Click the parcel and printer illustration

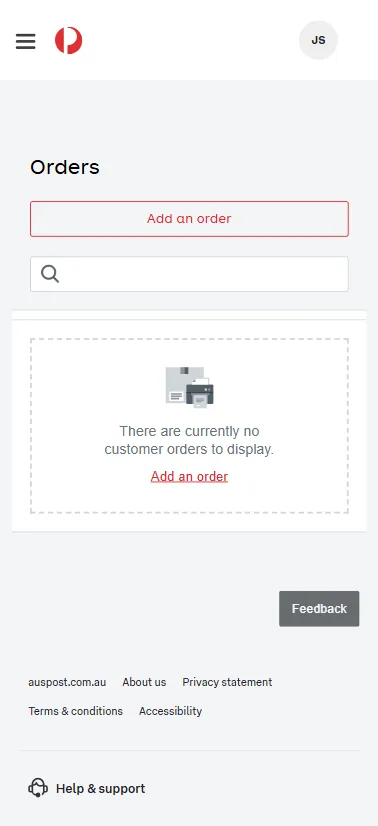(190, 387)
